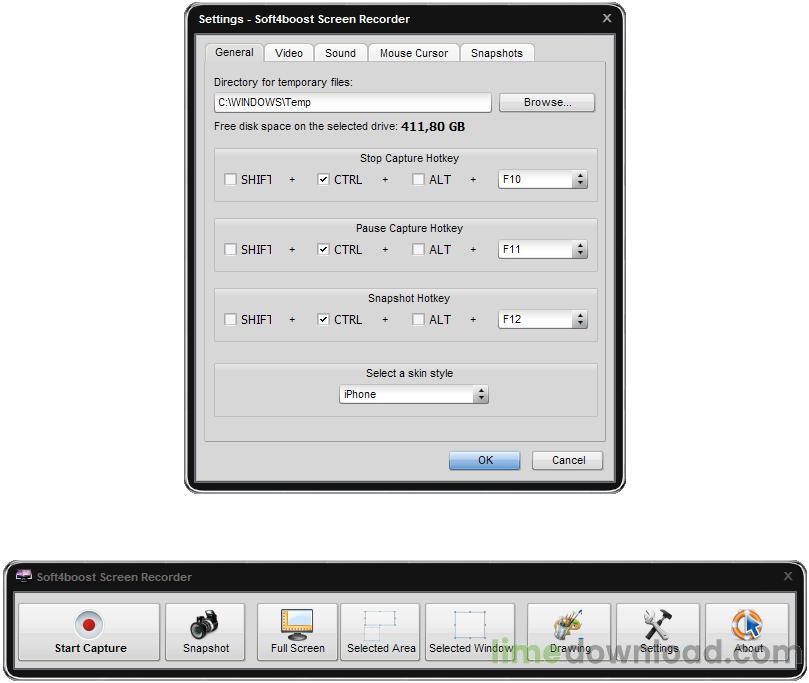The width and height of the screenshot is (809, 683).
Task: Click the Start Capture record icon
Action: click(89, 625)
